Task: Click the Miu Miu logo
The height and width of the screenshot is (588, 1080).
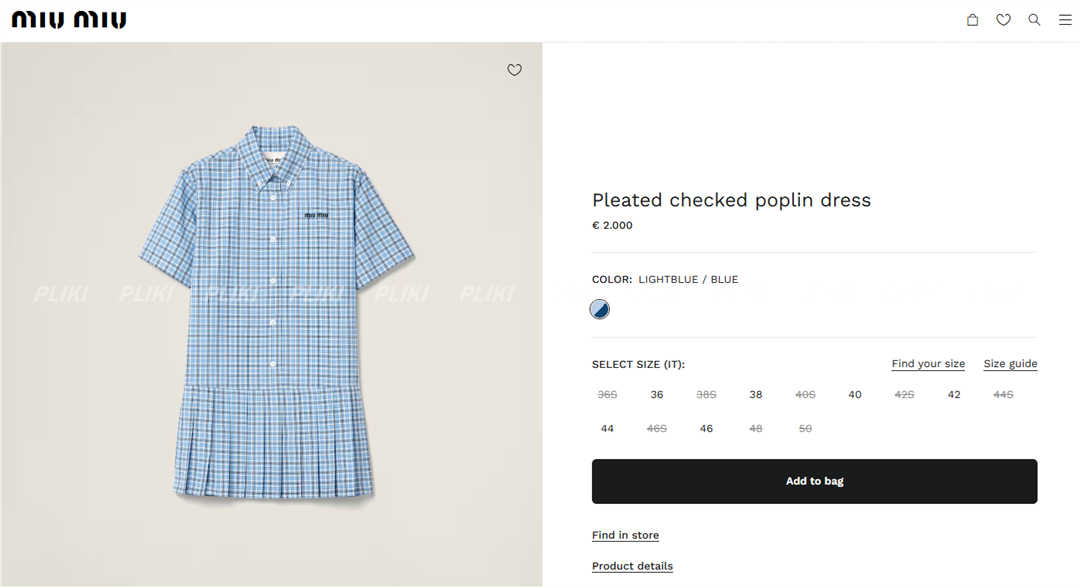Action: pos(69,20)
